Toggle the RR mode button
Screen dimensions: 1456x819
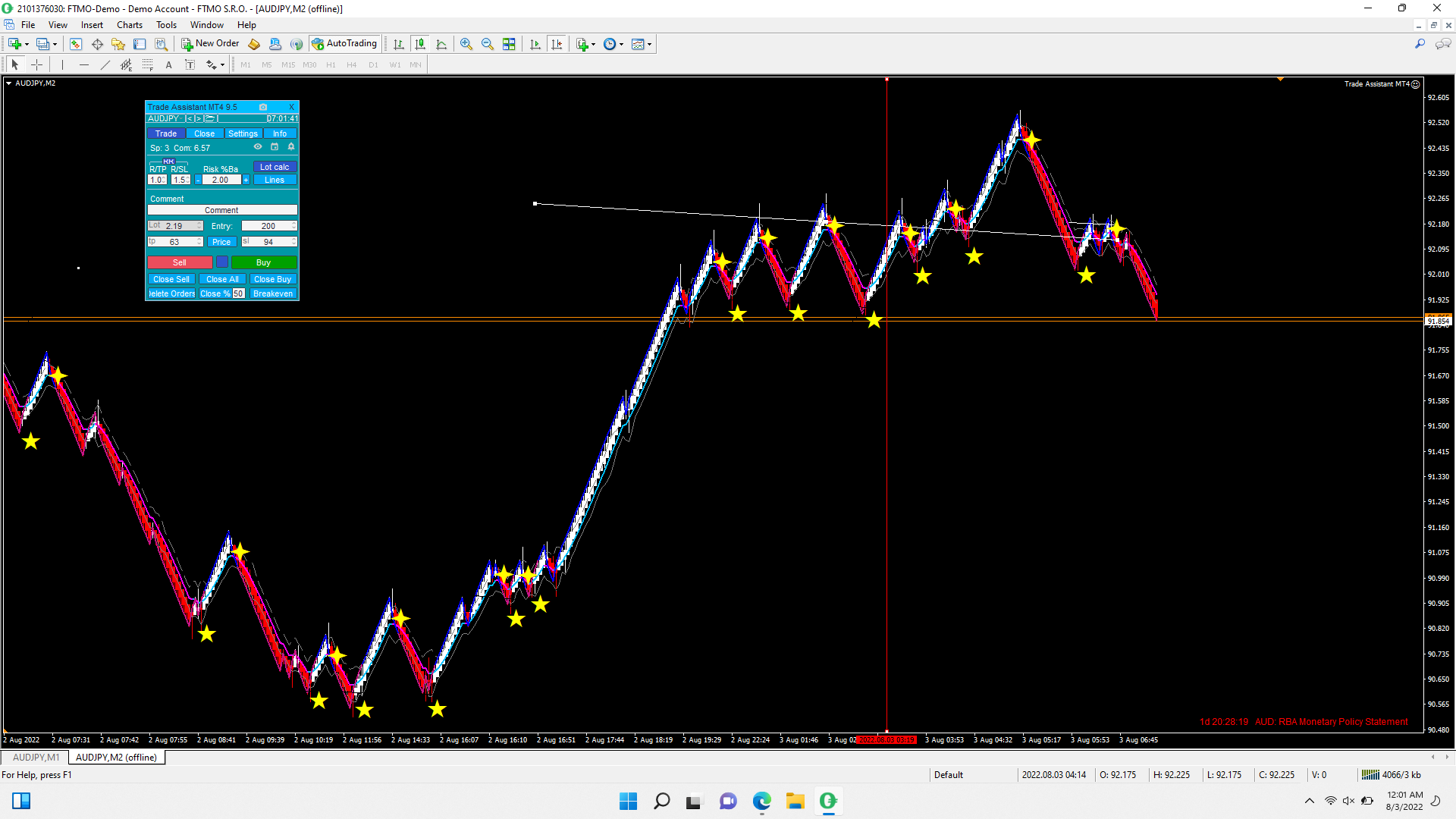168,162
